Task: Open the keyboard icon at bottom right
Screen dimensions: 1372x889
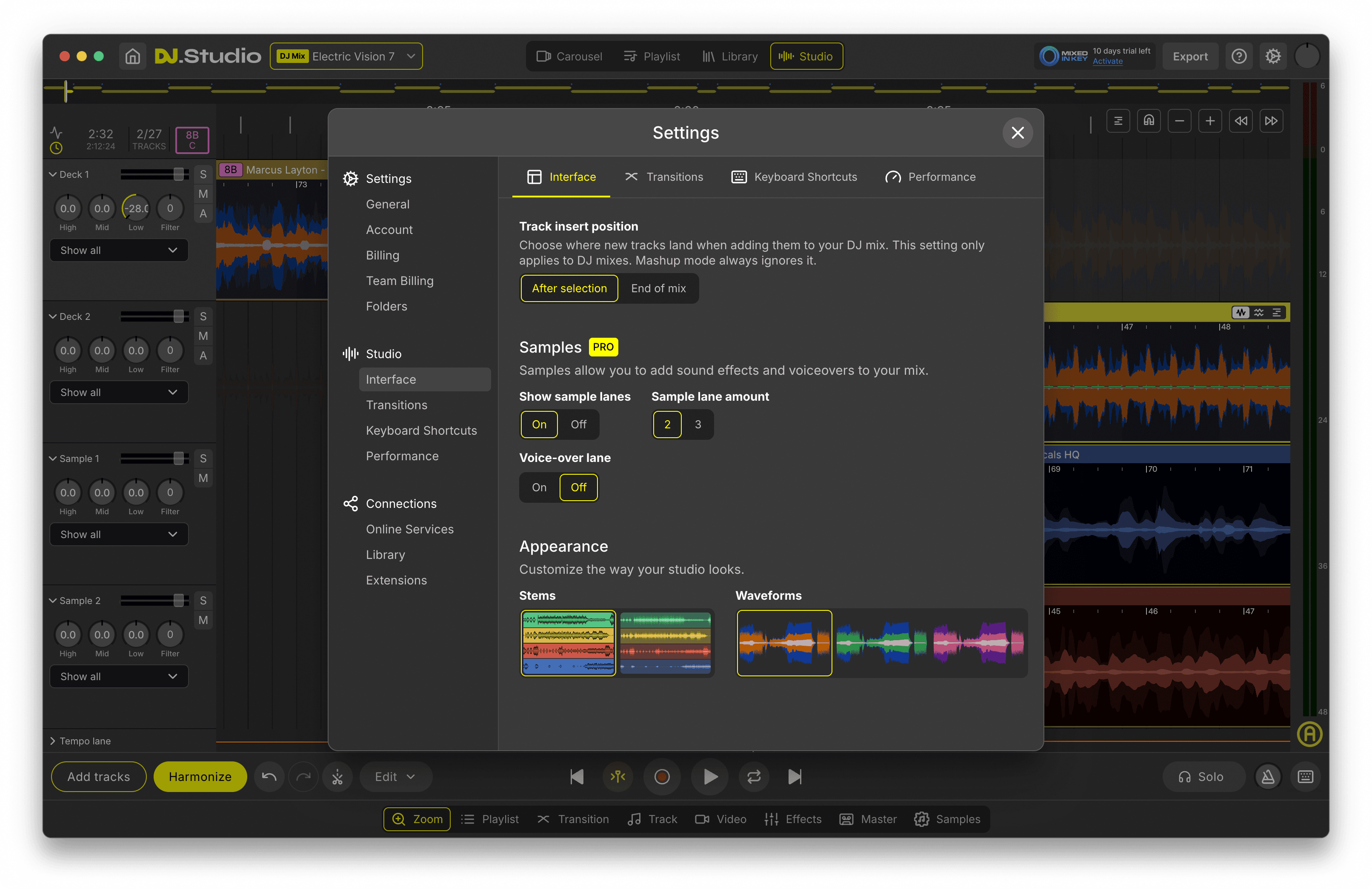Action: (x=1306, y=777)
